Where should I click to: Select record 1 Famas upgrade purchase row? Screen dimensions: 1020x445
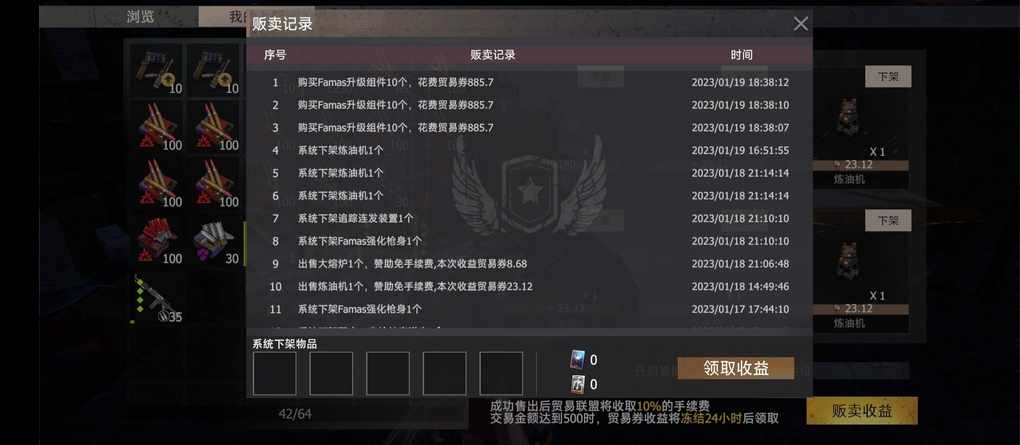point(529,83)
